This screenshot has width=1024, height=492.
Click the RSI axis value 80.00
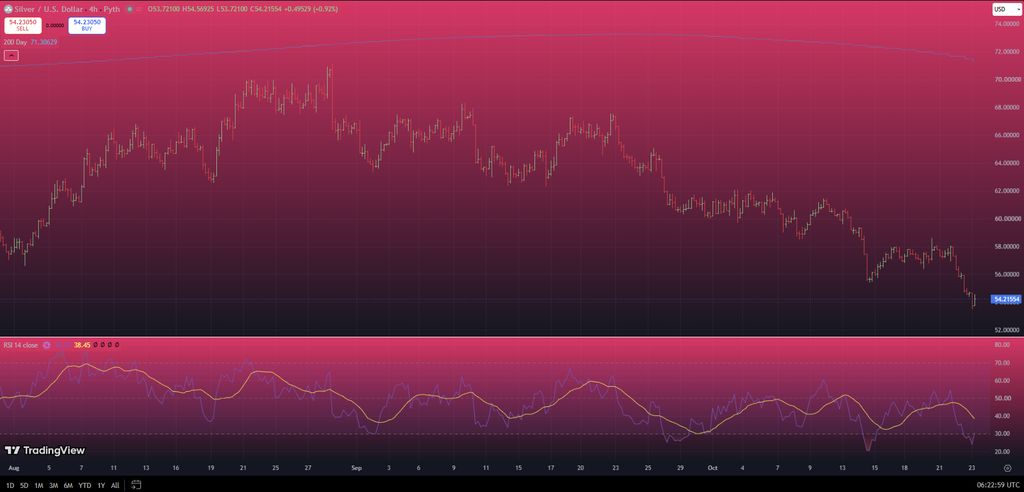1002,344
